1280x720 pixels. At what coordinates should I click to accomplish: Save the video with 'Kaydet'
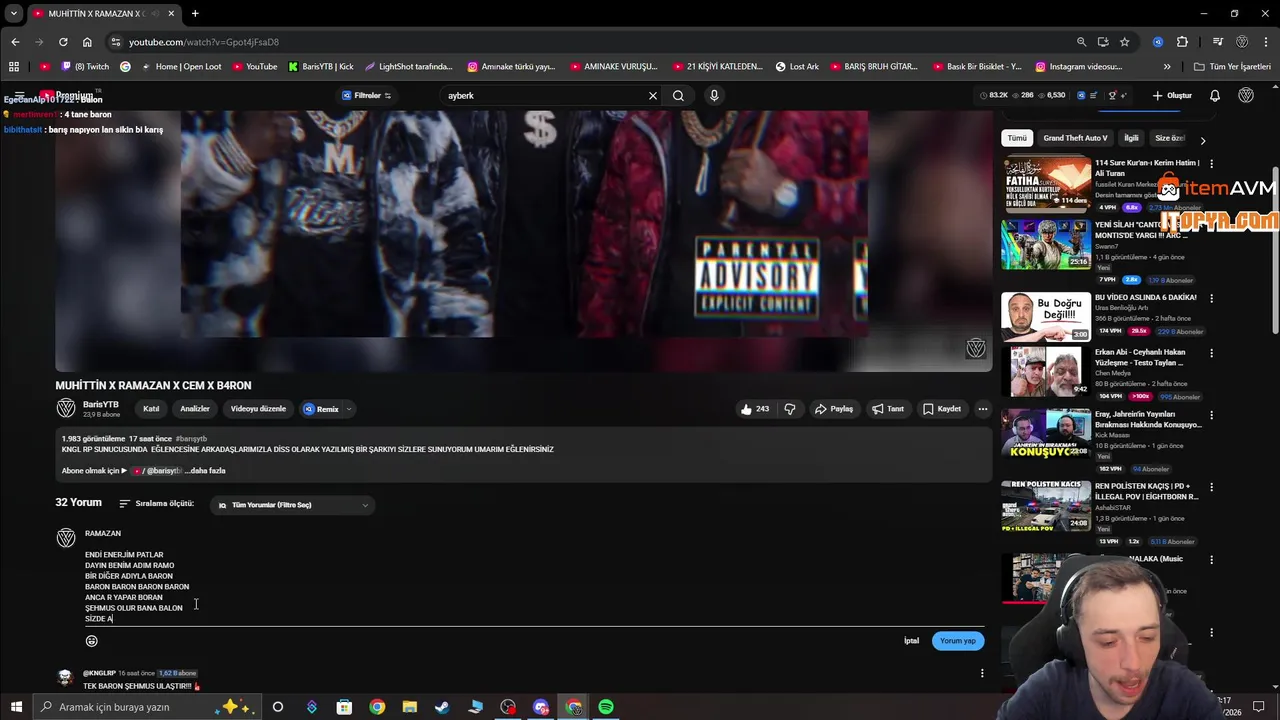pos(942,409)
